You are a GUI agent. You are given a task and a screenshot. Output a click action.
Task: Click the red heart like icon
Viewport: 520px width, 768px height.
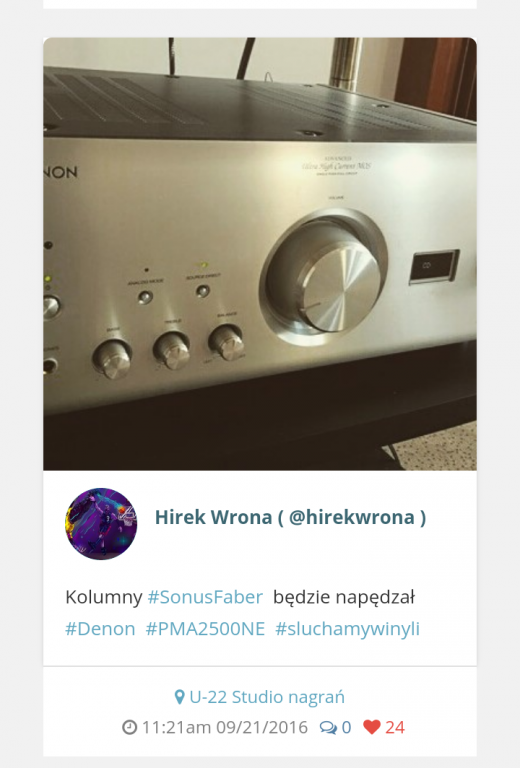click(372, 727)
